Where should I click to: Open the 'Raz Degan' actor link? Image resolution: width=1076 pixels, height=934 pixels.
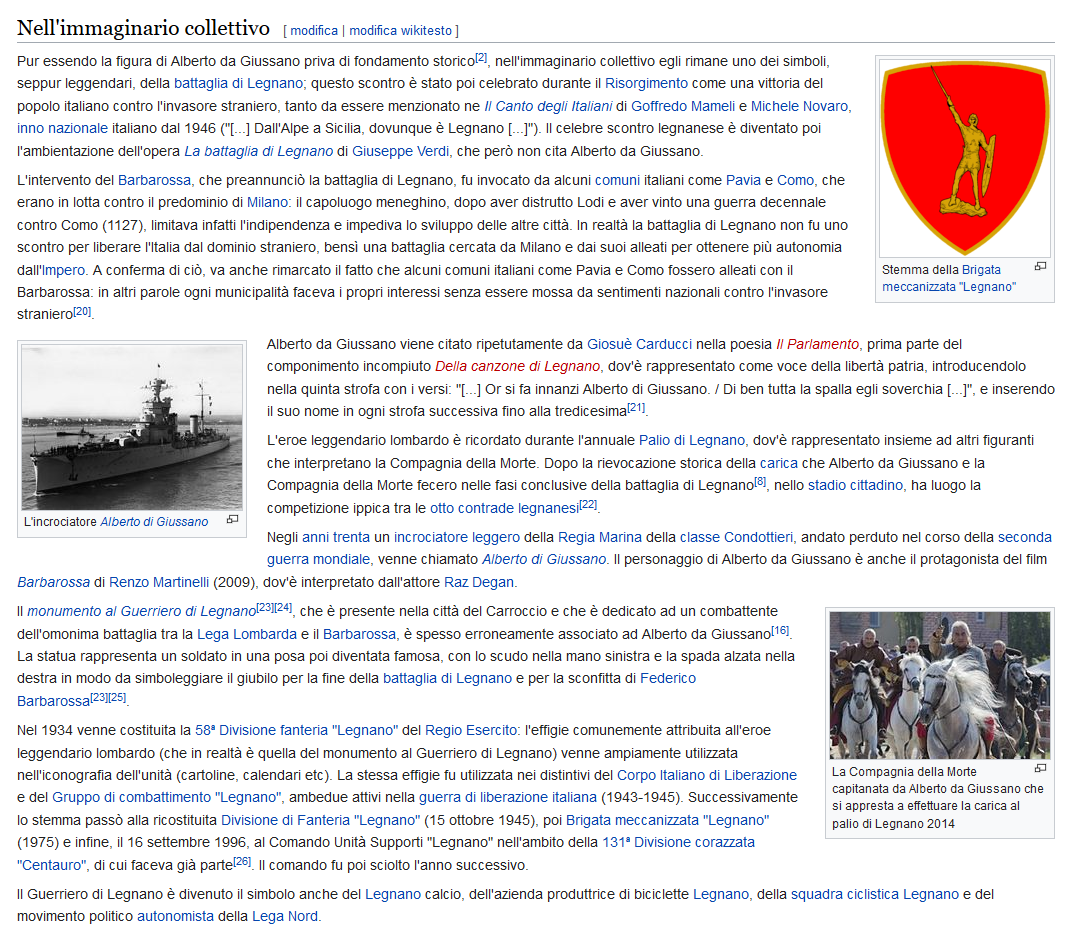coord(478,582)
